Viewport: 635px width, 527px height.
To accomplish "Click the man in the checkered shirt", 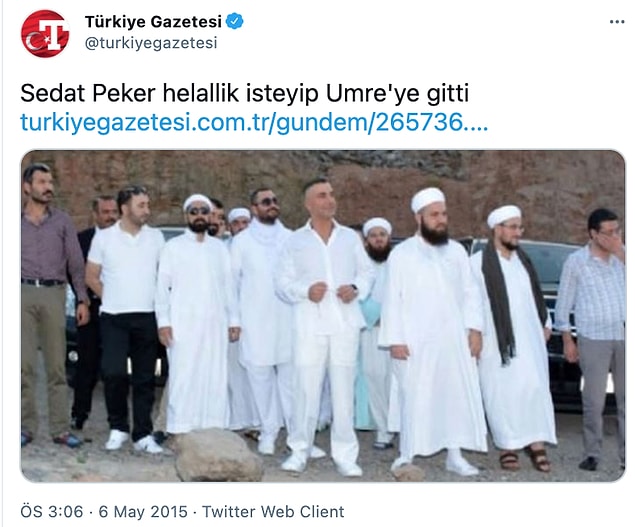I will point(591,338).
